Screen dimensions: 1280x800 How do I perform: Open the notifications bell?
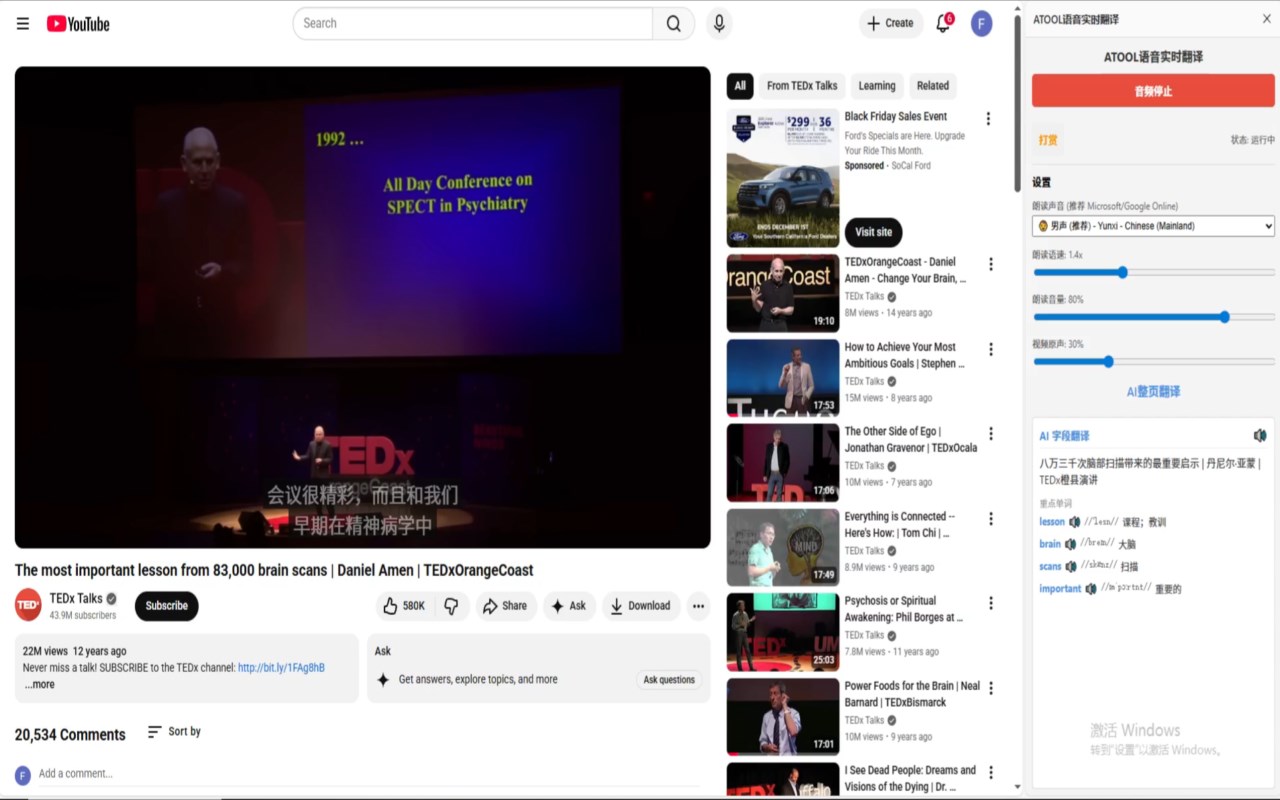(x=943, y=24)
